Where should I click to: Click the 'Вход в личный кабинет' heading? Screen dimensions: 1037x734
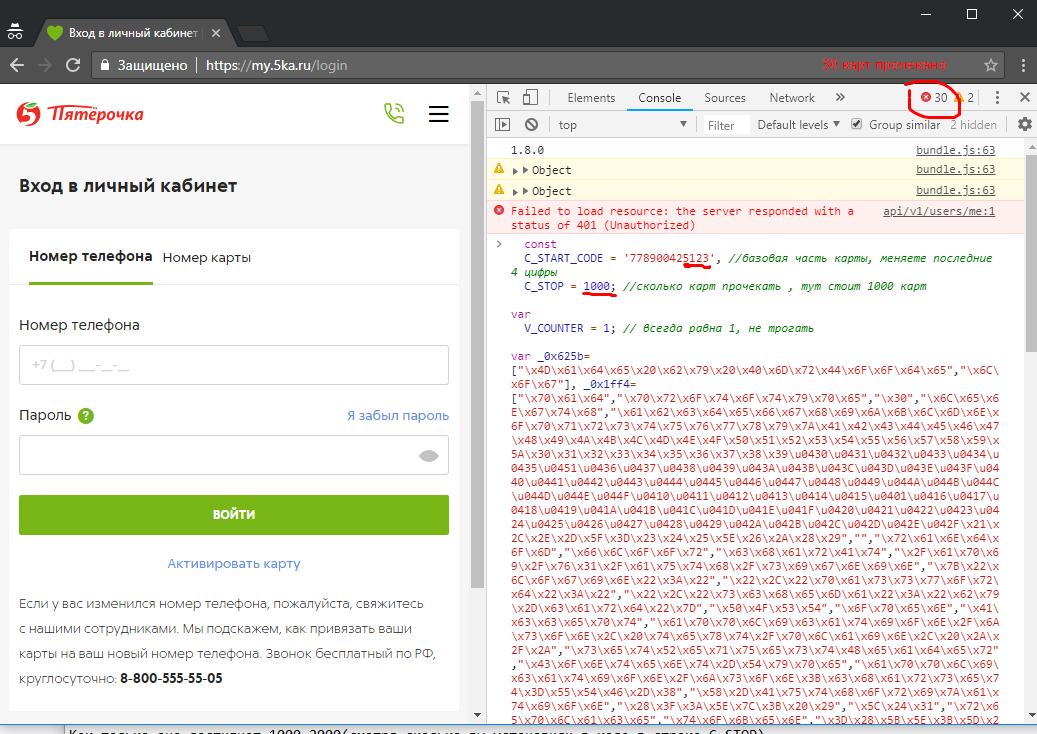point(128,186)
